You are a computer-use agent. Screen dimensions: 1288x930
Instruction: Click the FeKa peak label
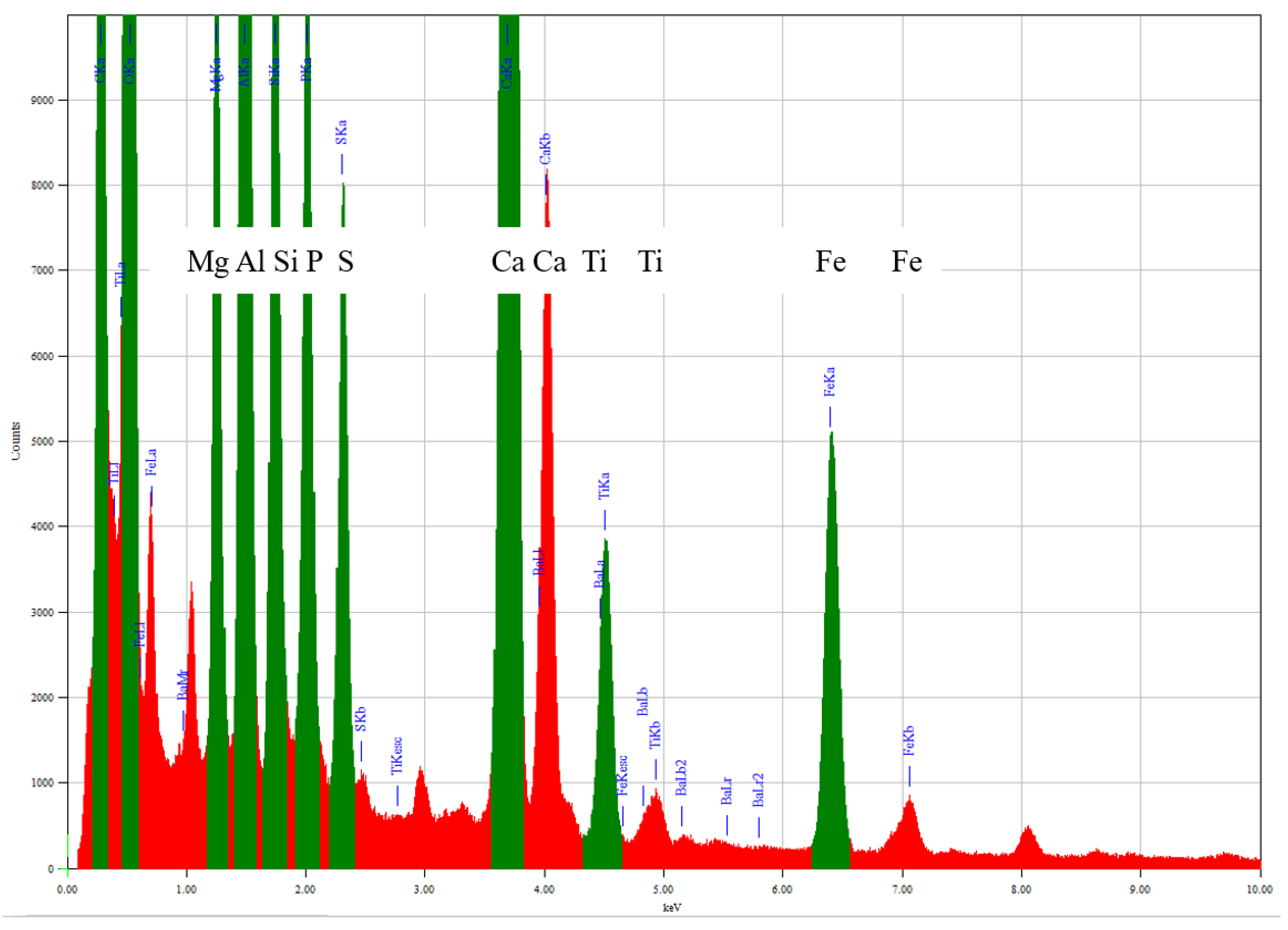tap(829, 381)
